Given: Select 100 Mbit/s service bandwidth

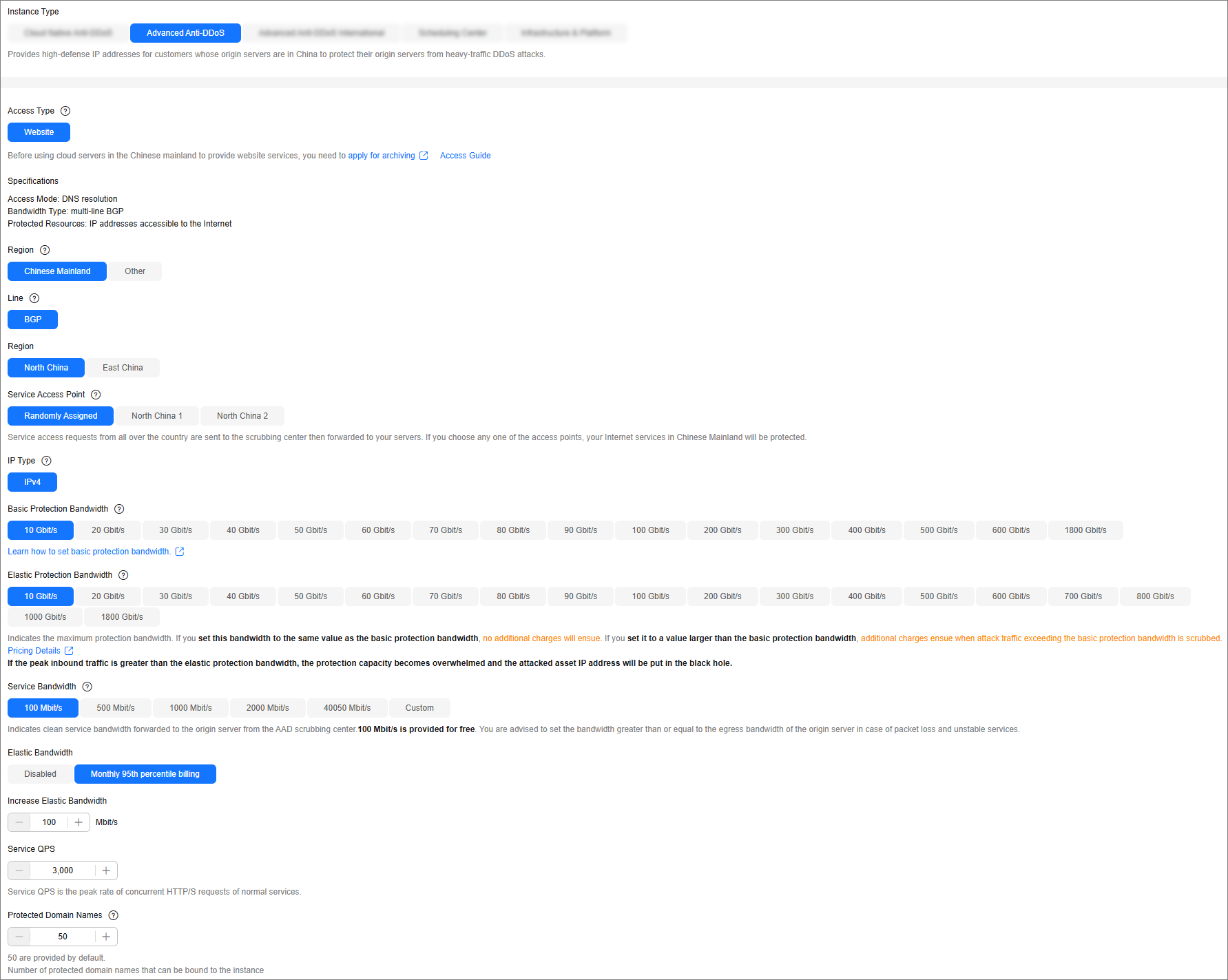Looking at the screenshot, I should [x=43, y=708].
